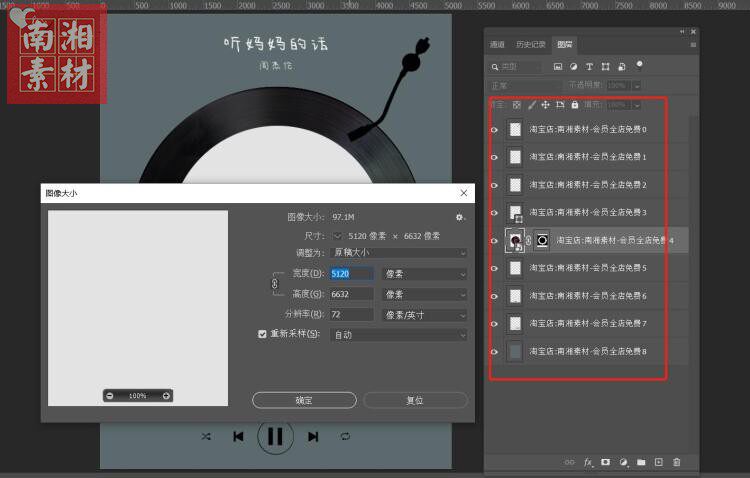This screenshot has height=478, width=750.
Task: Select the 图层 (Layers) tab
Action: pyautogui.click(x=564, y=44)
